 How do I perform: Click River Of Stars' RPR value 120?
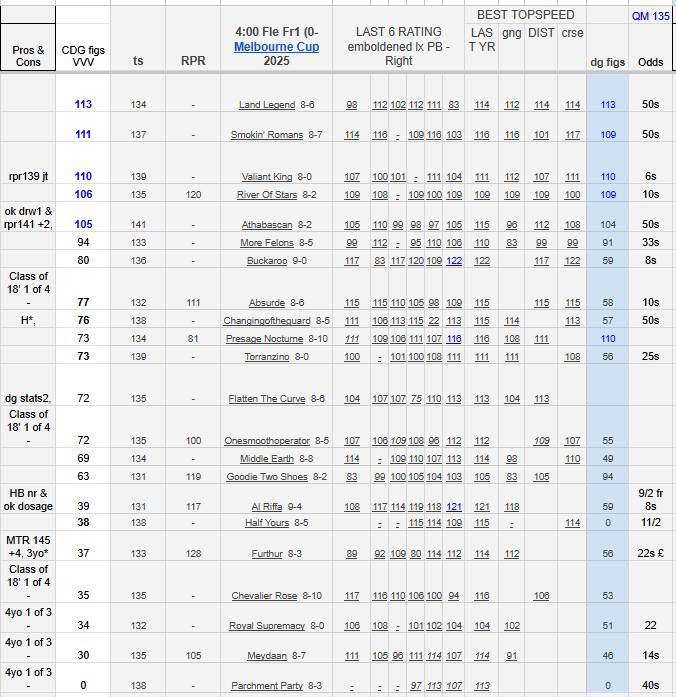click(193, 194)
